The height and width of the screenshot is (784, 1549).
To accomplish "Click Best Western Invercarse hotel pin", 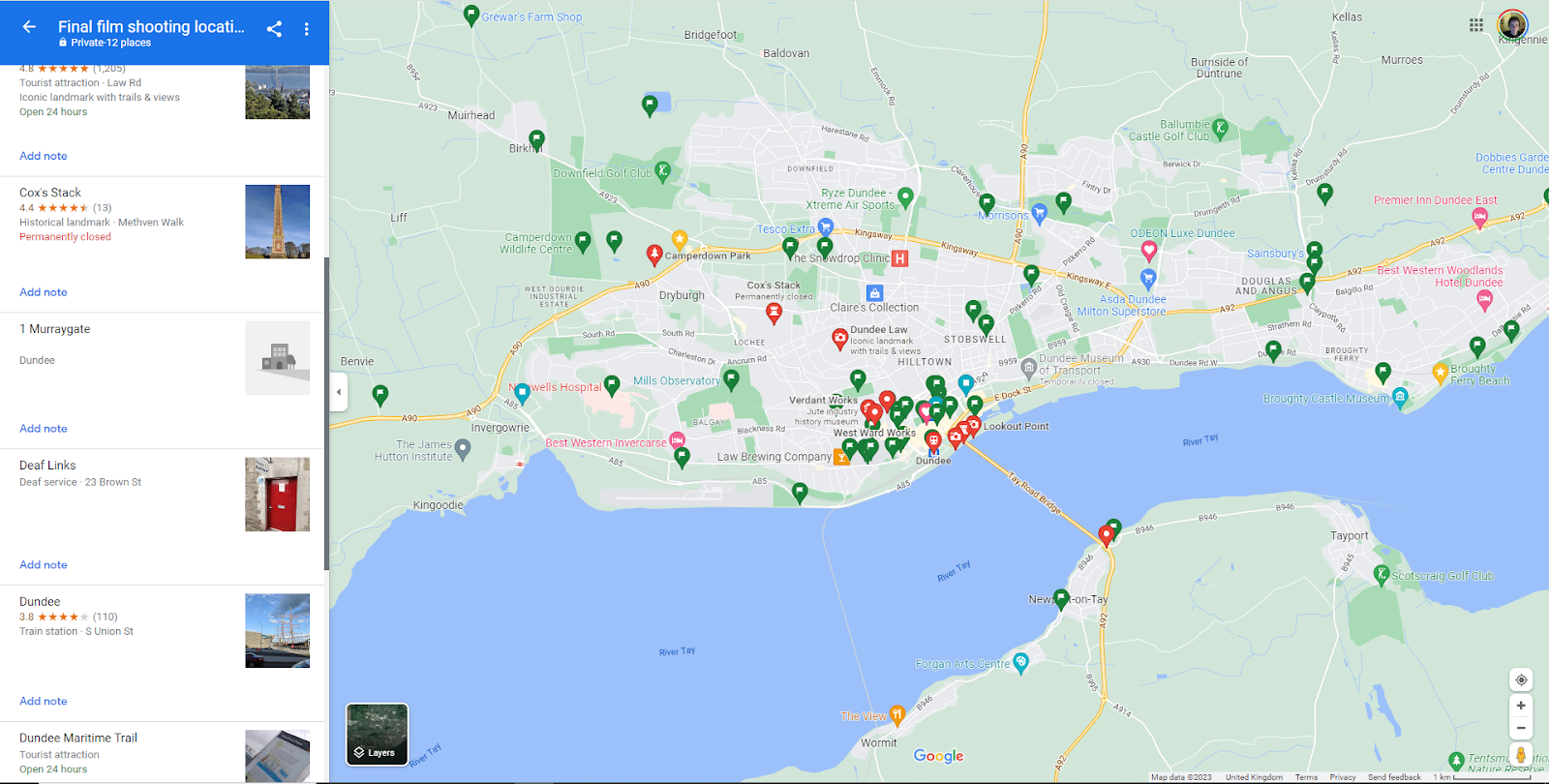I will coord(678,440).
